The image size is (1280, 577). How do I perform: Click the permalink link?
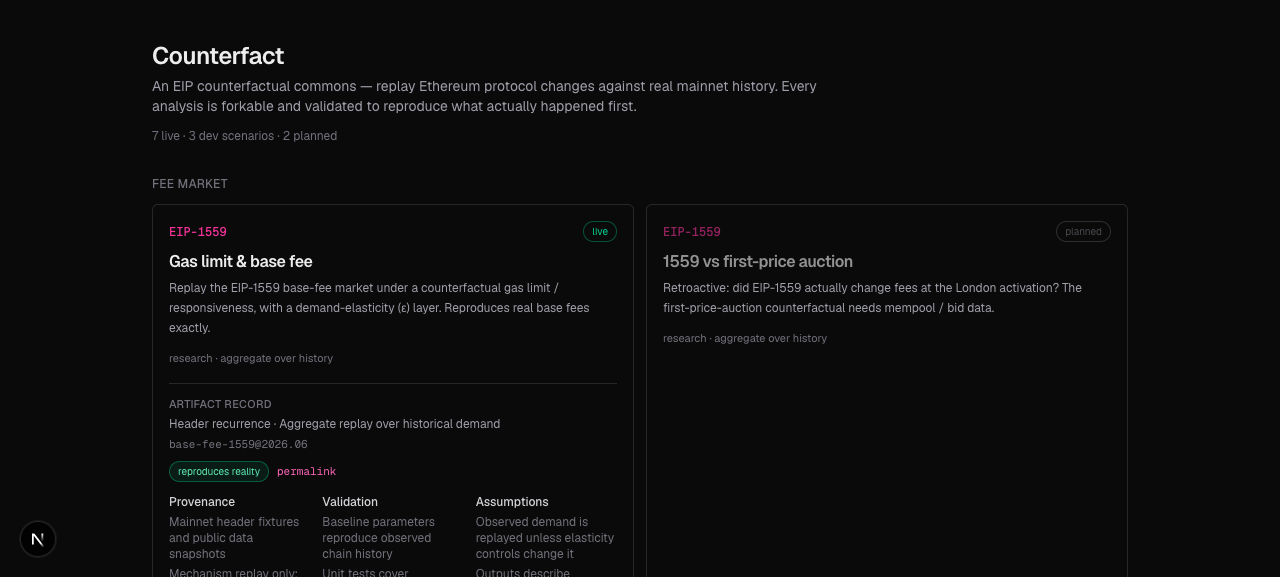click(306, 472)
